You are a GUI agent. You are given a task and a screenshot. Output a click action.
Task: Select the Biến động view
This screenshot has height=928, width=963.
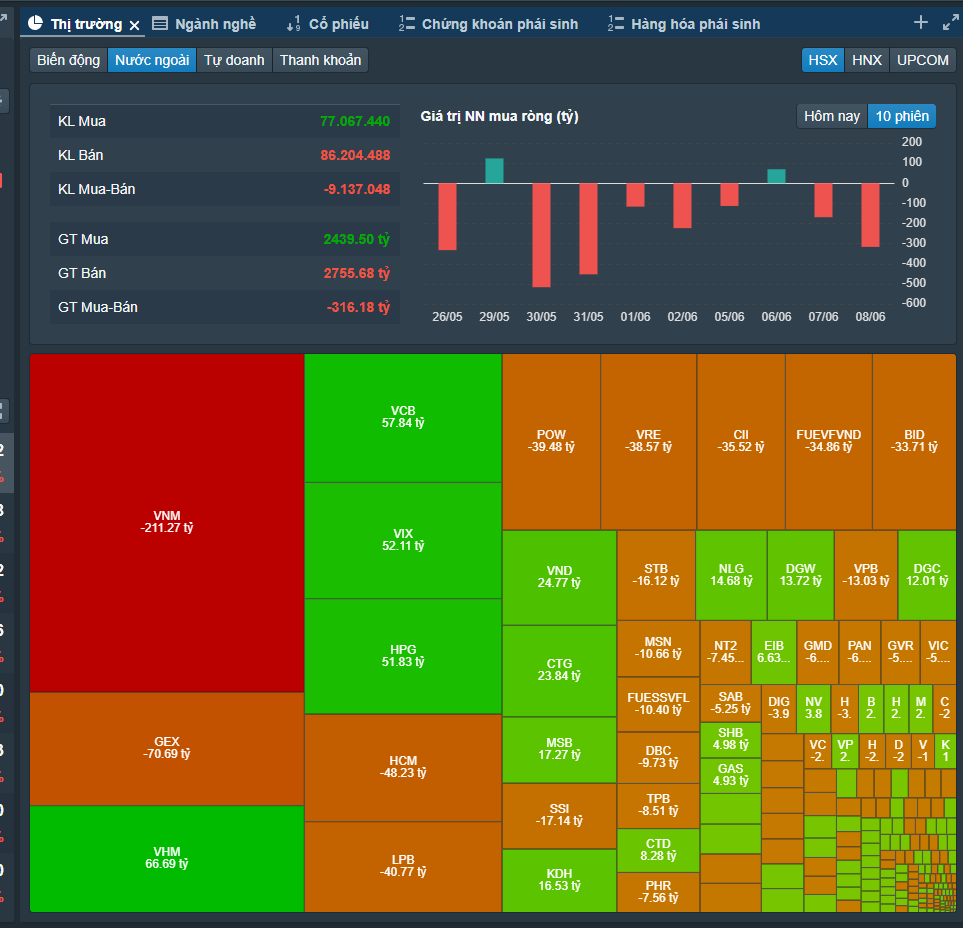pyautogui.click(x=68, y=60)
